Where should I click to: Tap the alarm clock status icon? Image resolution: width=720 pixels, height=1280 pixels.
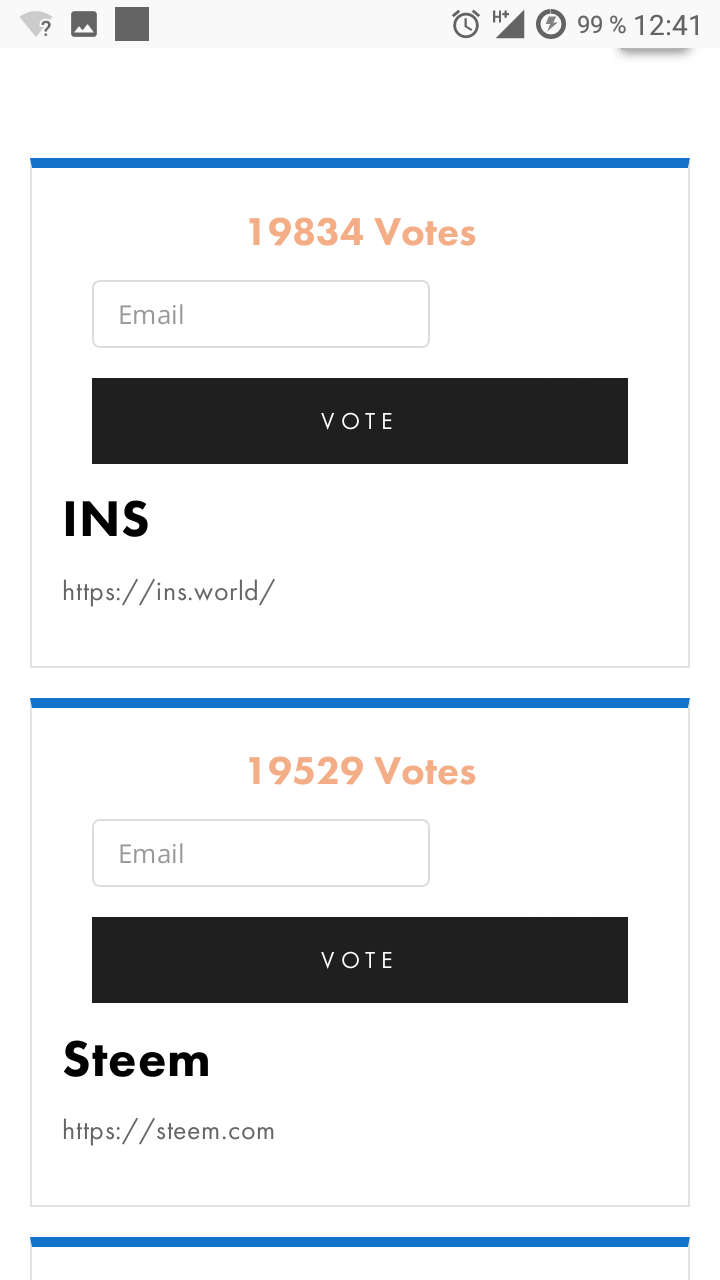[x=466, y=24]
